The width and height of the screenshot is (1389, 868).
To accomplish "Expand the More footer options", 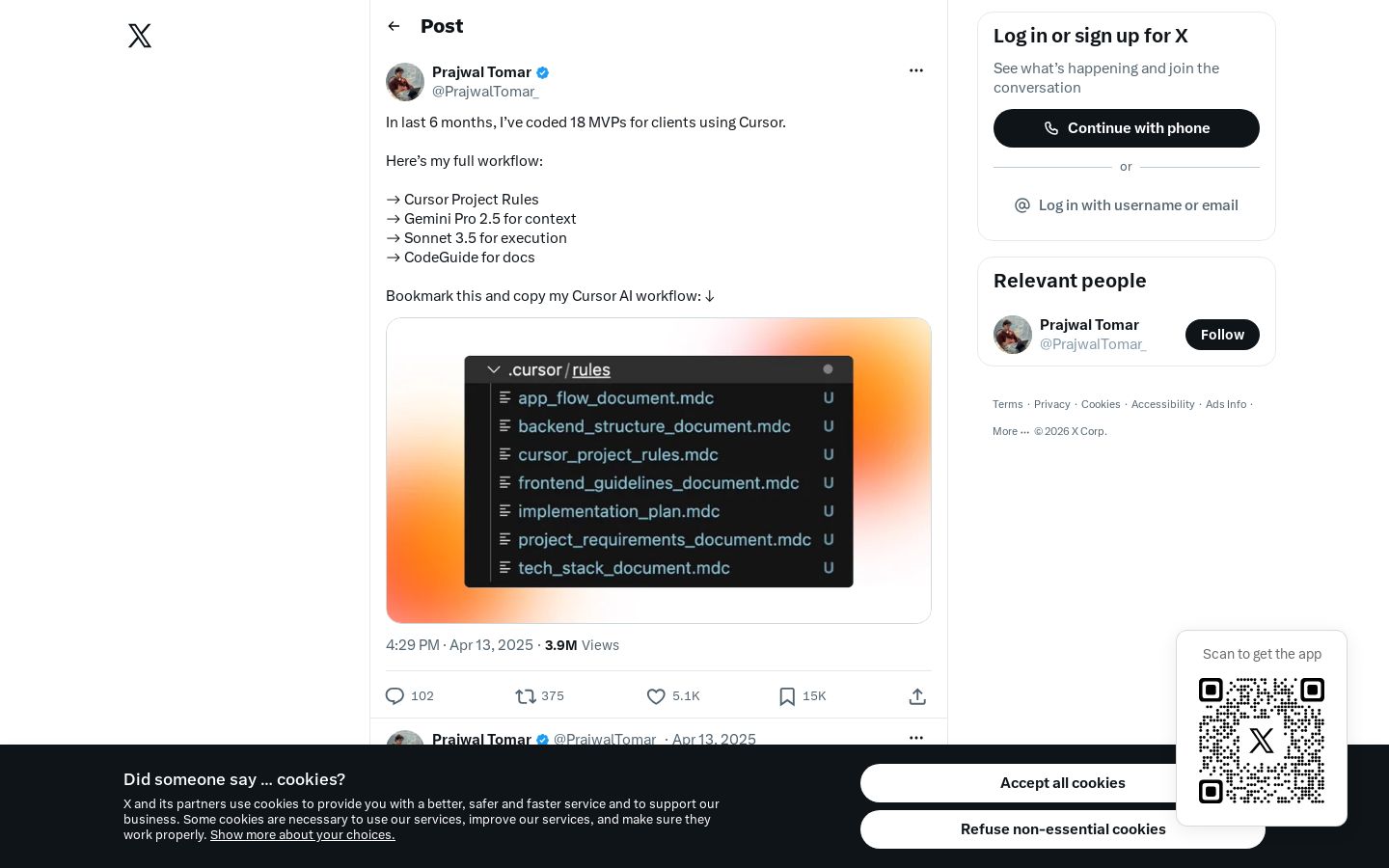I will 1011,431.
